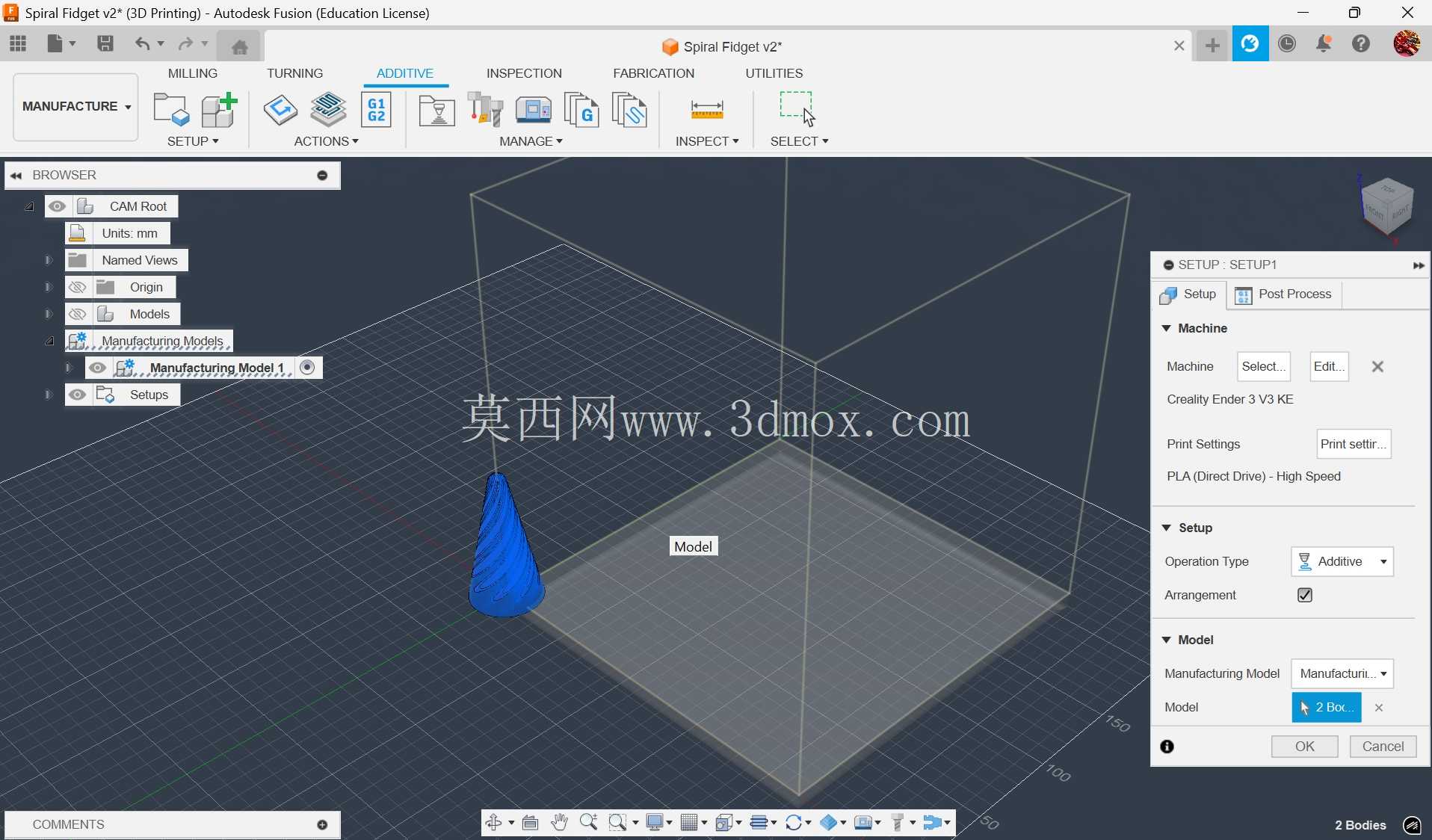Screen dimensions: 1432x840
Task: Confirm the setup with OK
Action: click(1304, 746)
